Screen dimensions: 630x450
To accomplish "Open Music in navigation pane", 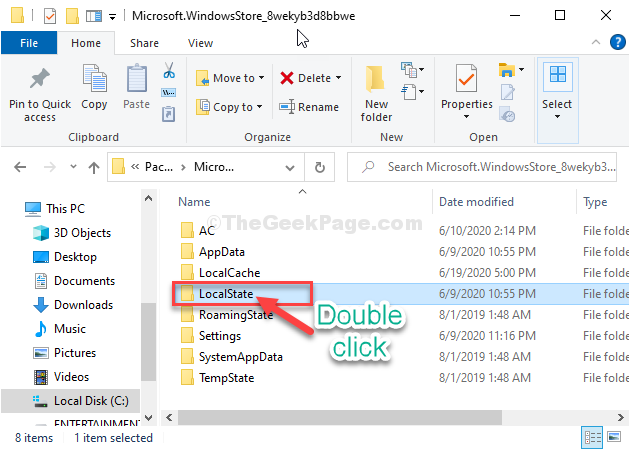I will tap(59, 329).
